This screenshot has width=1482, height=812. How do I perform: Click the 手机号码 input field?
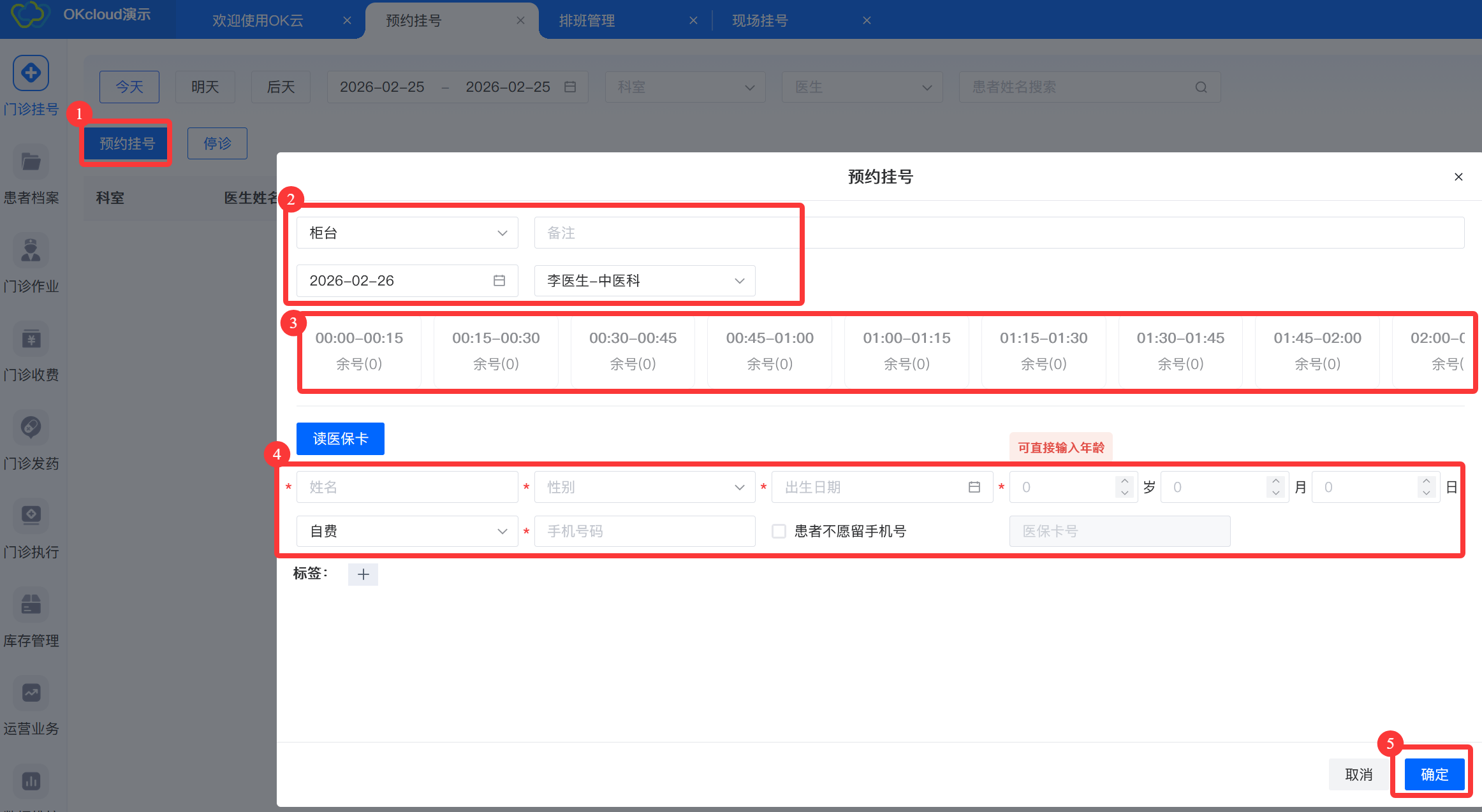coord(644,531)
